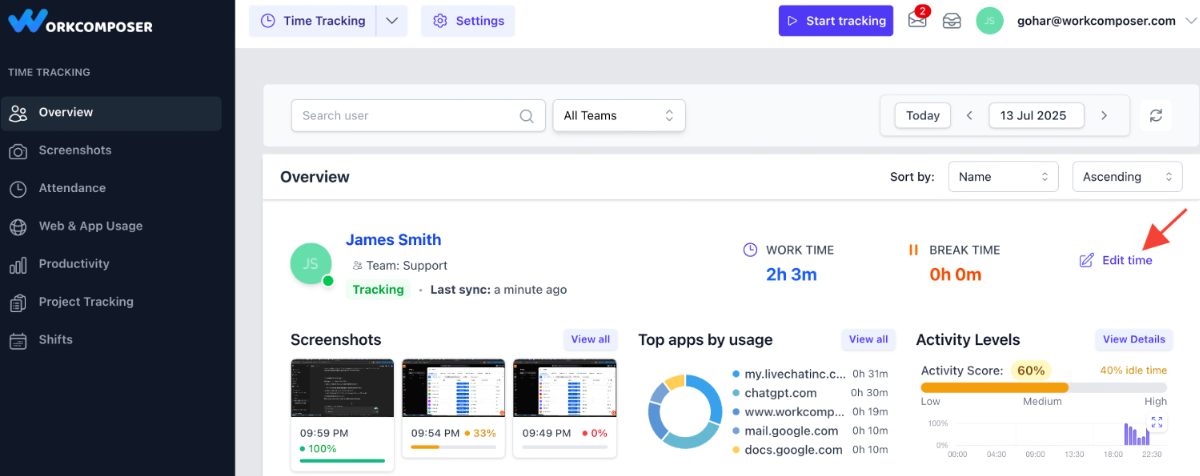Click James Smith's JS avatar

311,263
